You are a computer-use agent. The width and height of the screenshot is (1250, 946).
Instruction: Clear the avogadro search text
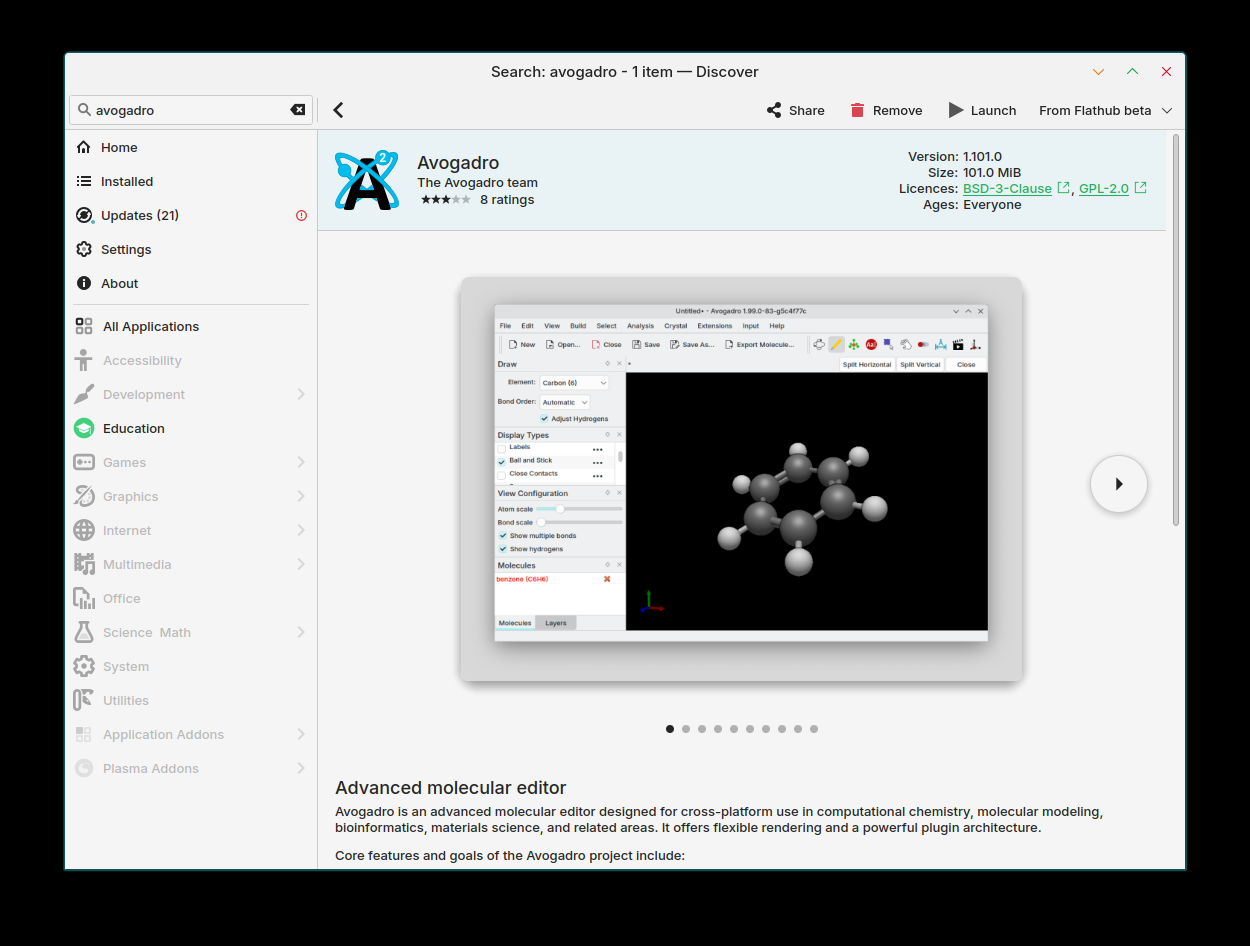click(298, 110)
